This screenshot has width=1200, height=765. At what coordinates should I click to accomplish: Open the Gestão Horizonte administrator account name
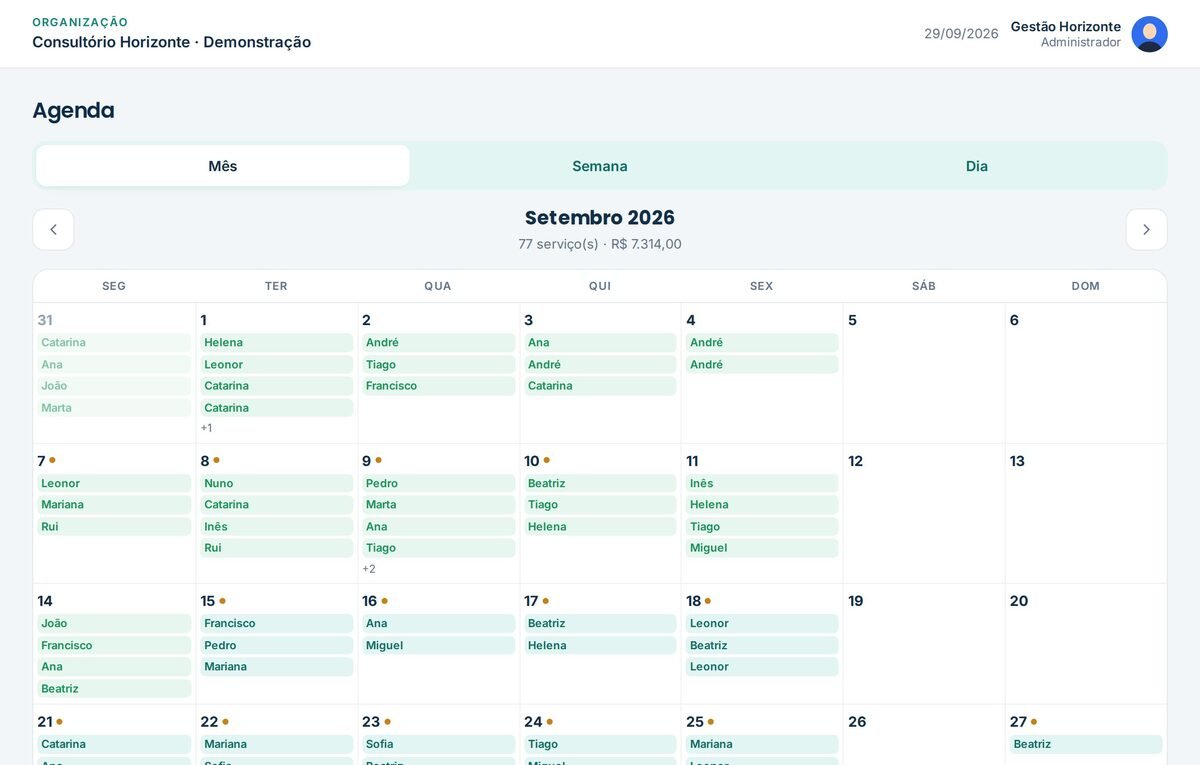(1066, 27)
